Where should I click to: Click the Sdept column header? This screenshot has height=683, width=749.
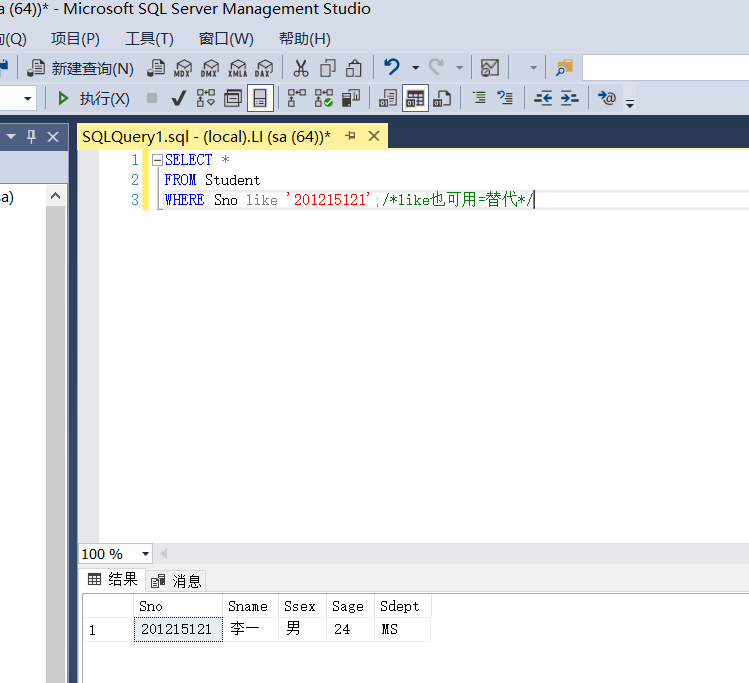402,606
